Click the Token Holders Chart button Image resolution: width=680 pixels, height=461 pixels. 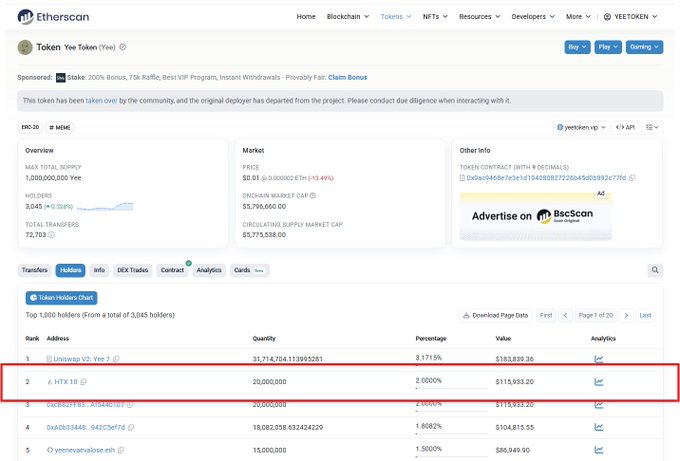61,298
